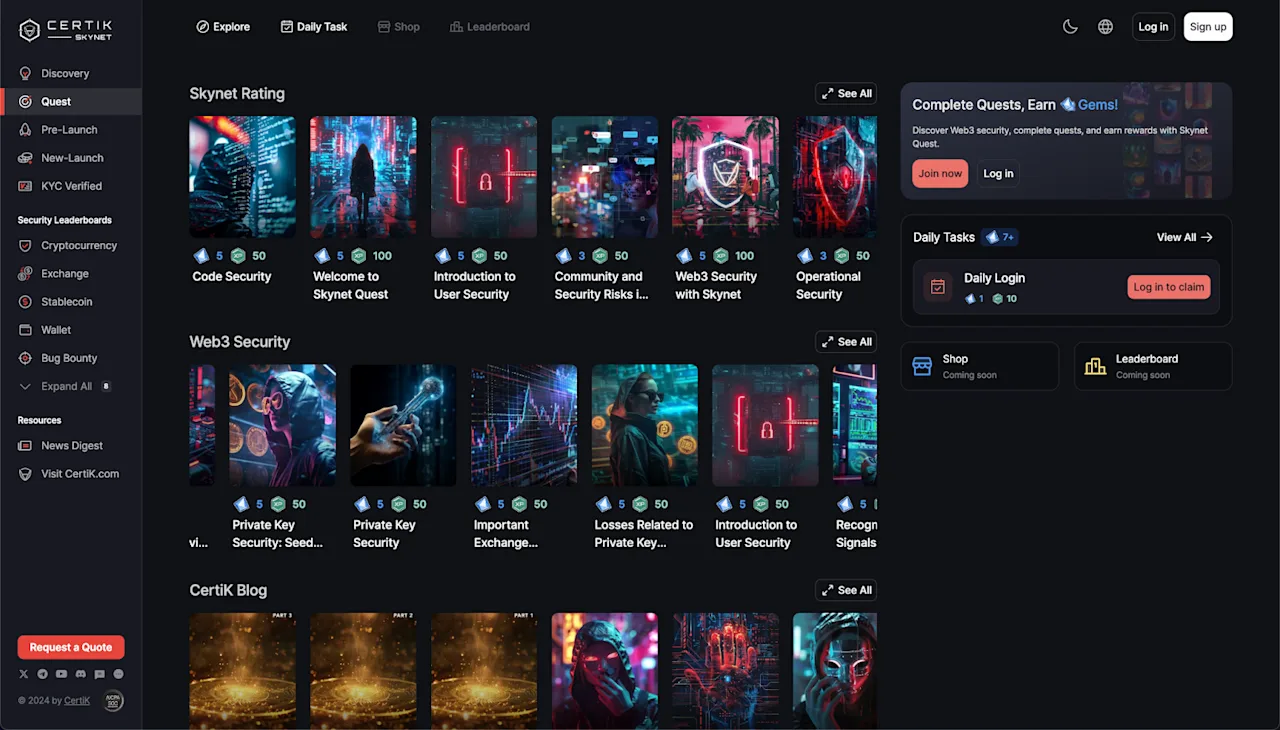The image size is (1280, 730).
Task: Toggle dark mode with the moon icon
Action: (1070, 27)
